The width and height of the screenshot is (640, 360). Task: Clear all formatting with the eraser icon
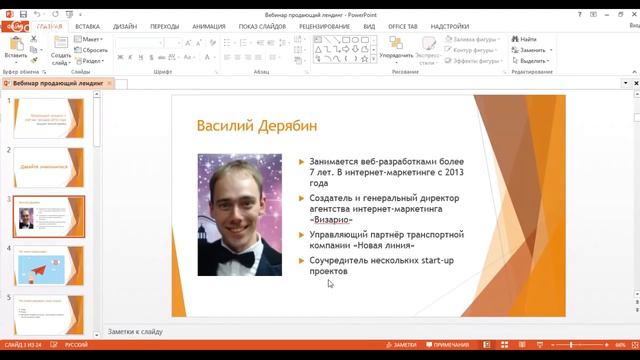point(212,43)
